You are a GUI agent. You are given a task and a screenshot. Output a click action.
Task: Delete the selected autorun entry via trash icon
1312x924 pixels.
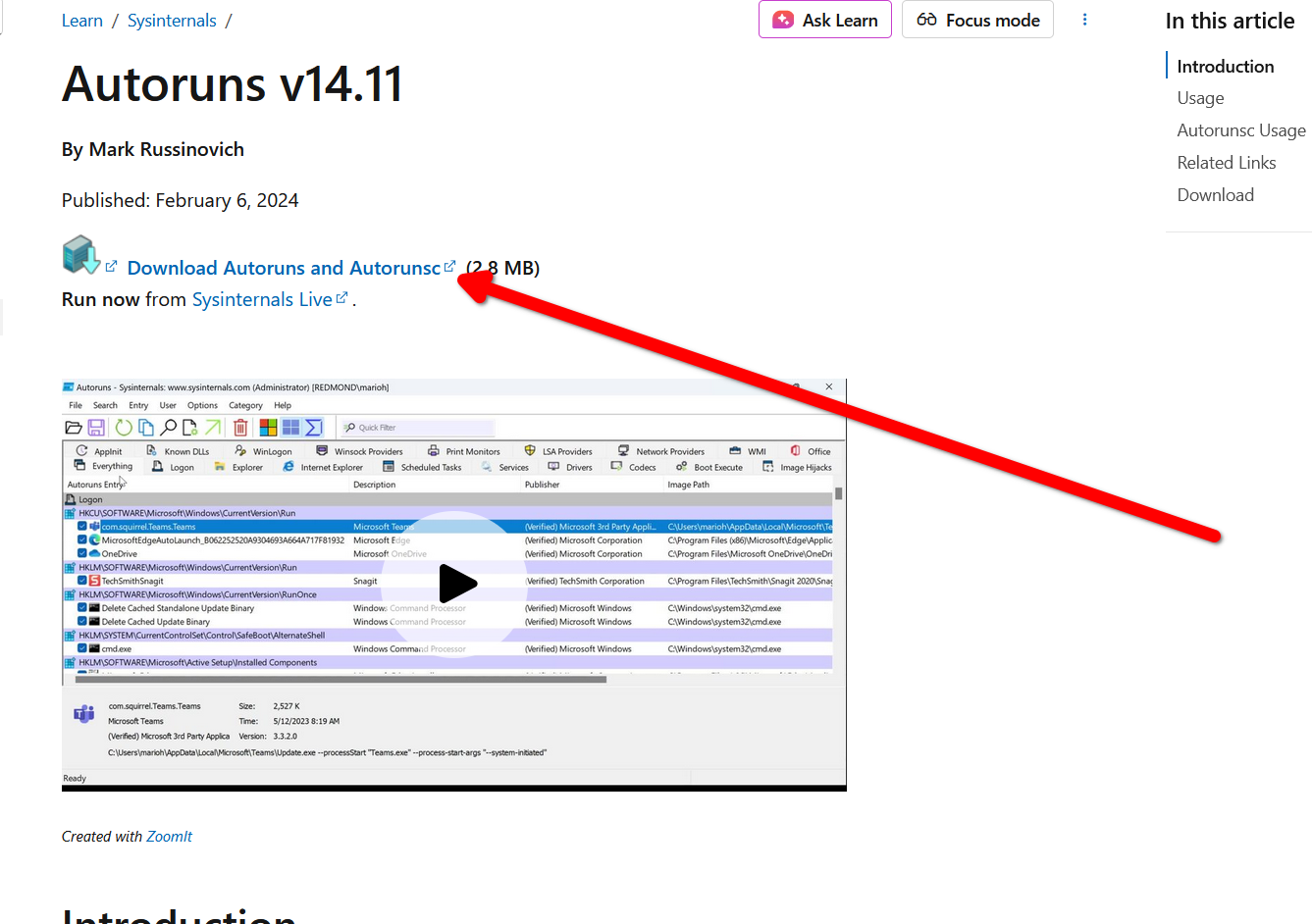coord(241,427)
